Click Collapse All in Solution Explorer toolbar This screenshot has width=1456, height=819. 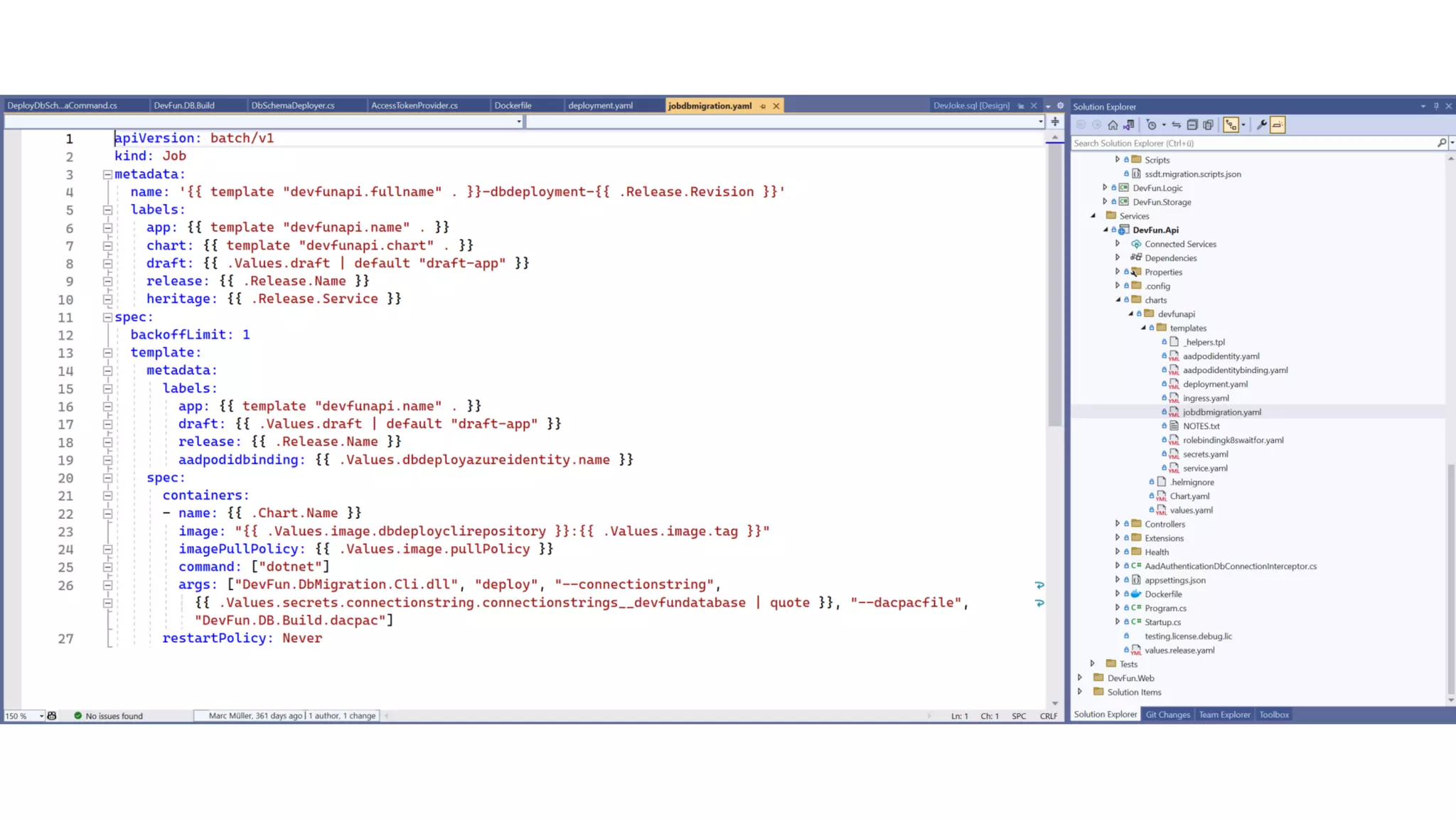click(1192, 125)
